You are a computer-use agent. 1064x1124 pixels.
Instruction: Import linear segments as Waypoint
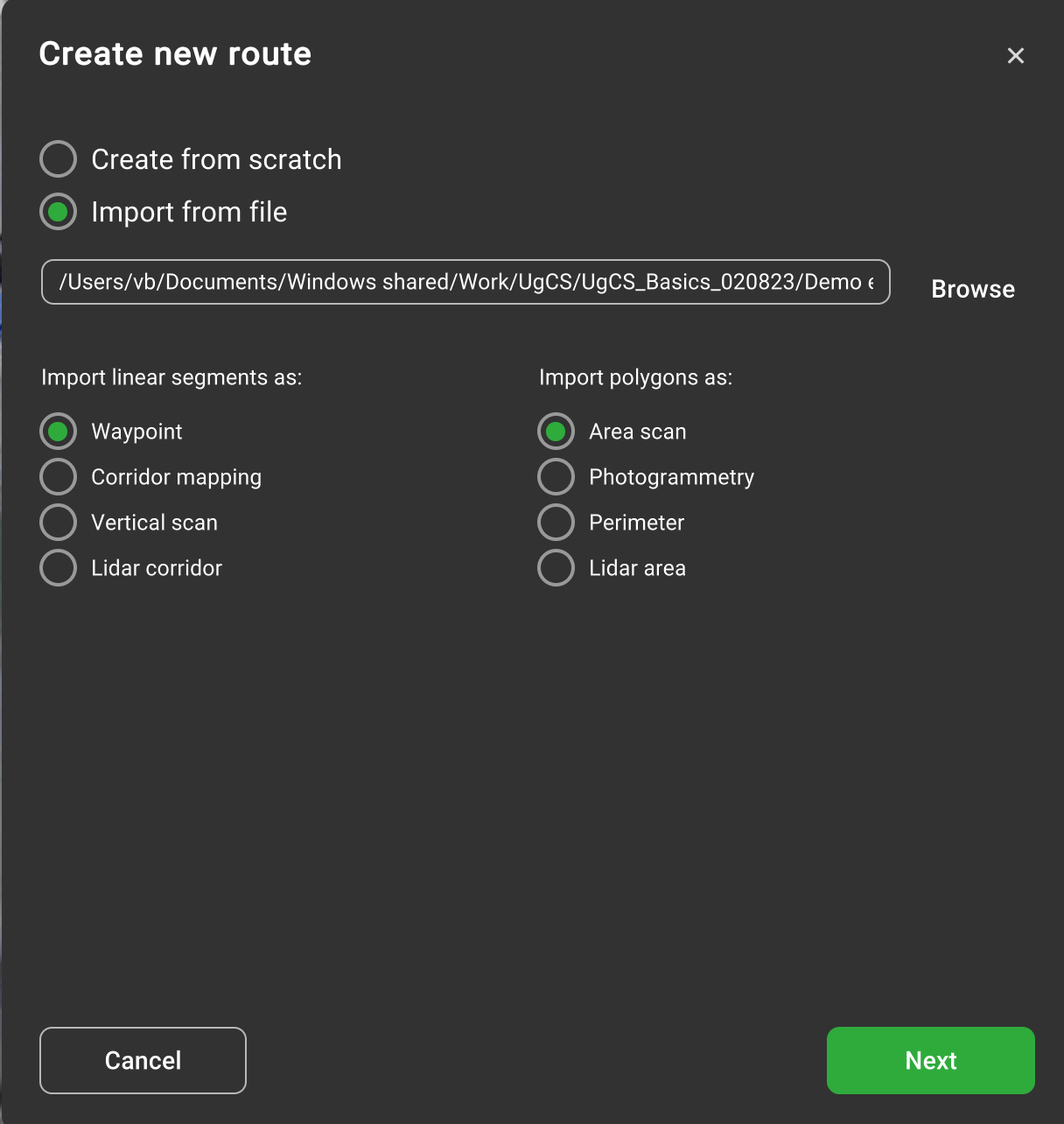[x=59, y=432]
